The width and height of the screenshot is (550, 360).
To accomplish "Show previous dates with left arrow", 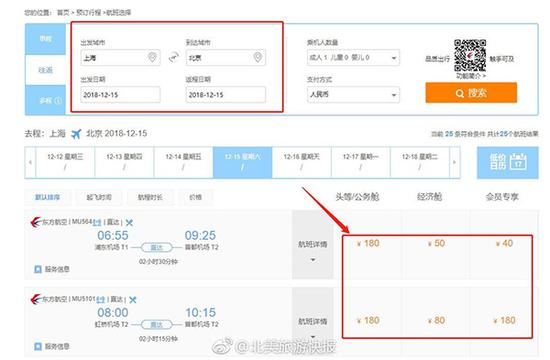I will pyautogui.click(x=30, y=162).
